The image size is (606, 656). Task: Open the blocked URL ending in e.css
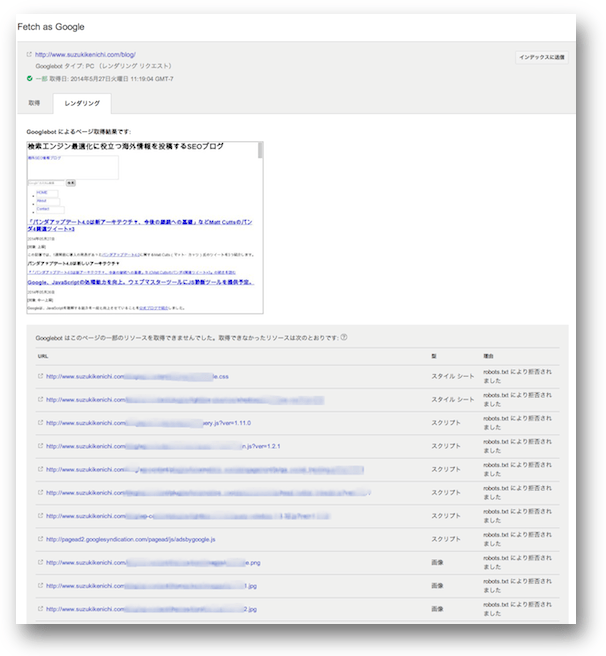pyautogui.click(x=137, y=377)
